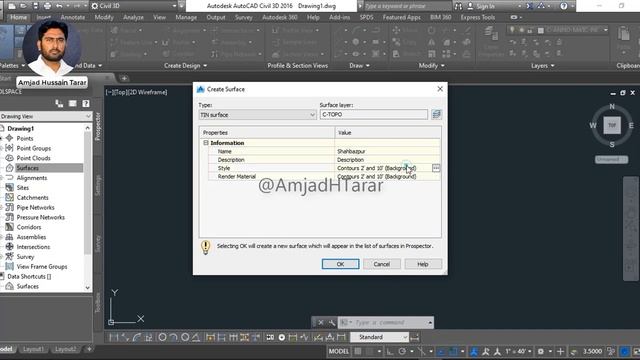Open the Manage ribbon tab

[186, 17]
